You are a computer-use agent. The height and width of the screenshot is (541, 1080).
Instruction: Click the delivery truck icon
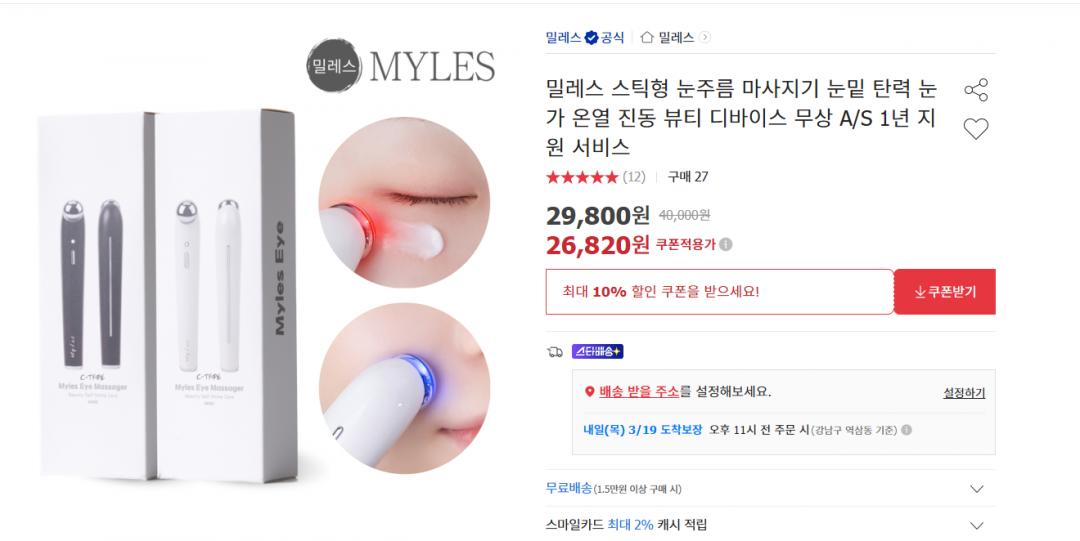pos(554,352)
